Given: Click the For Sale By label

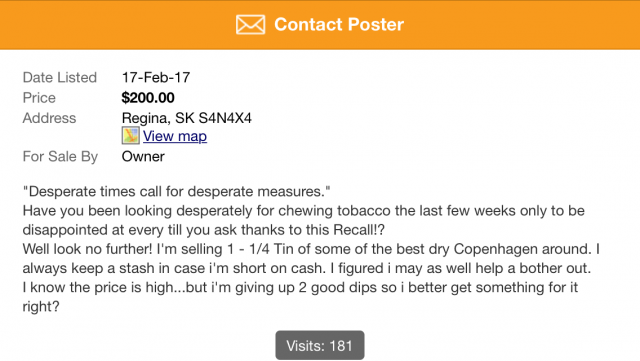Looking at the screenshot, I should click(60, 157).
